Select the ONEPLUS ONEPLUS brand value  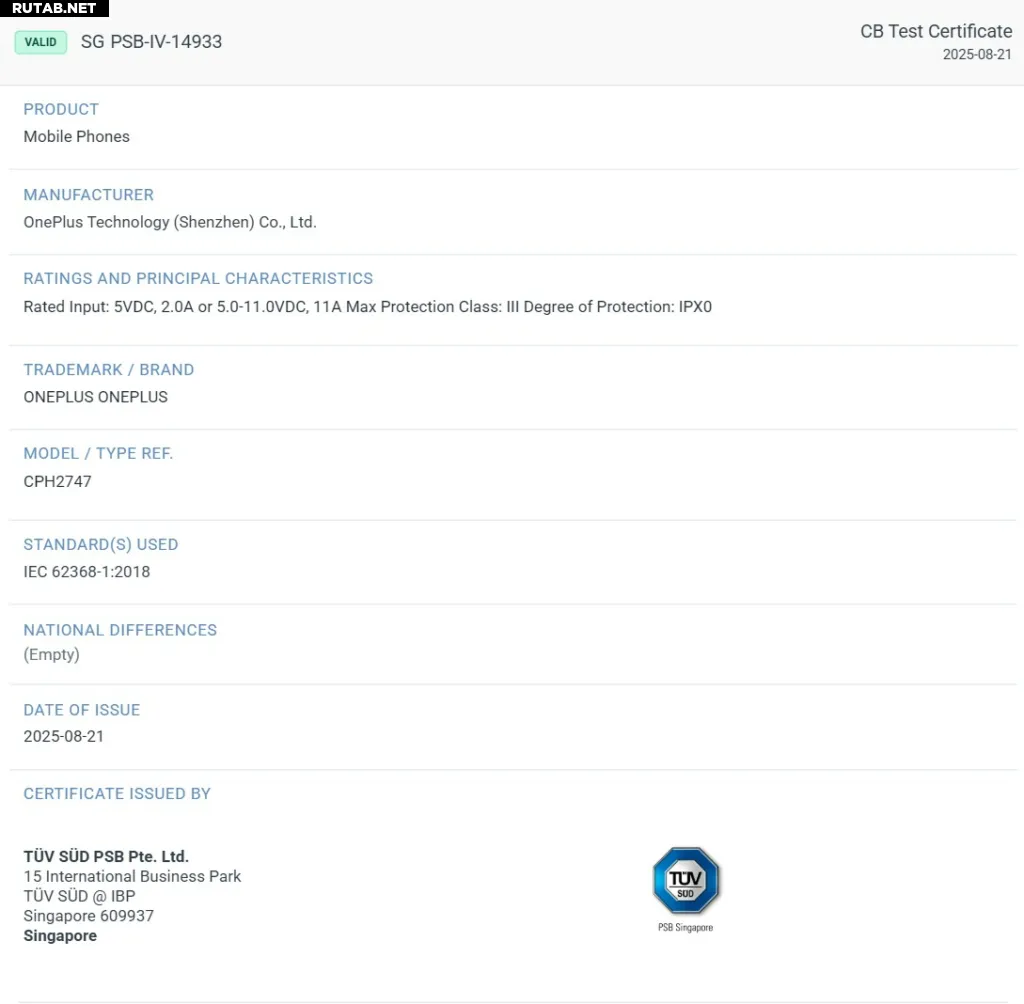[x=95, y=397]
